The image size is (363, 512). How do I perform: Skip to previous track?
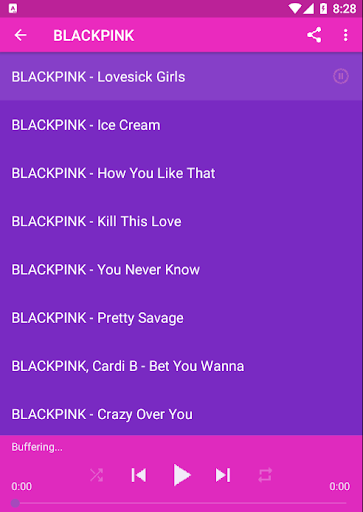tap(139, 475)
